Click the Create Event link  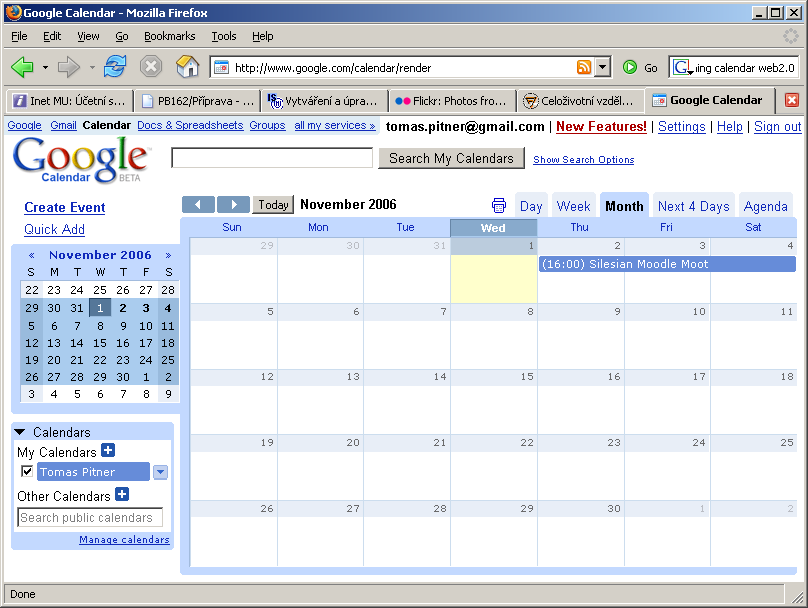point(65,207)
